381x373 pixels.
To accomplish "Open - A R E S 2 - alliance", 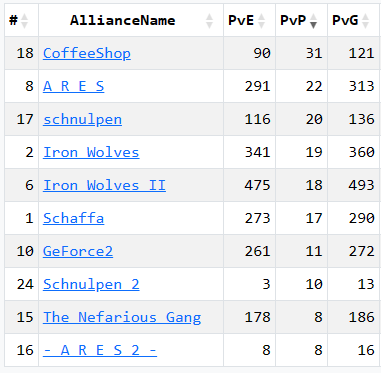I will point(100,350).
